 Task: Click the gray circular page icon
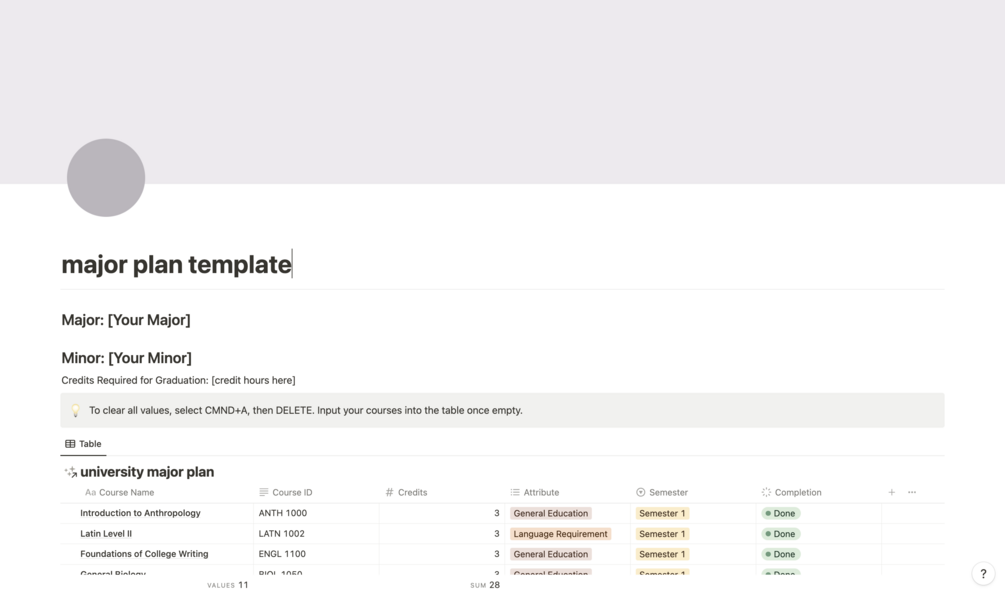(x=106, y=178)
